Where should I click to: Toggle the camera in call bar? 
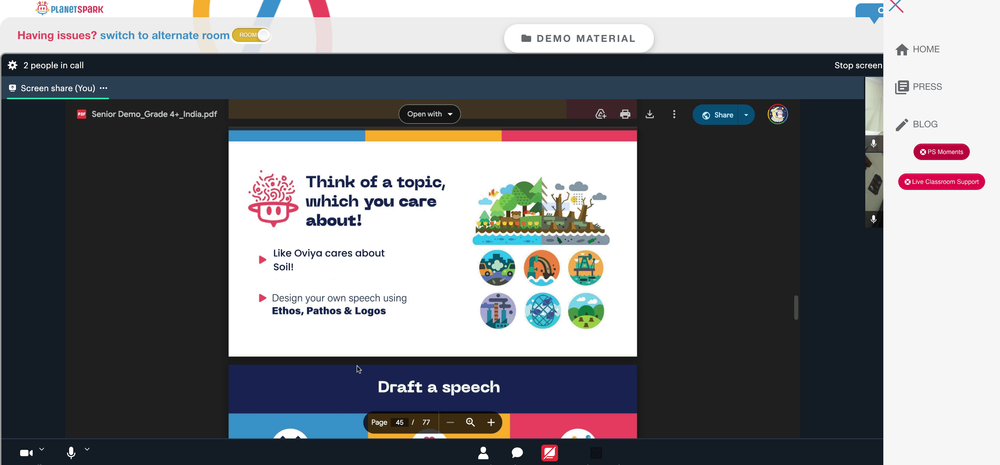[x=26, y=453]
